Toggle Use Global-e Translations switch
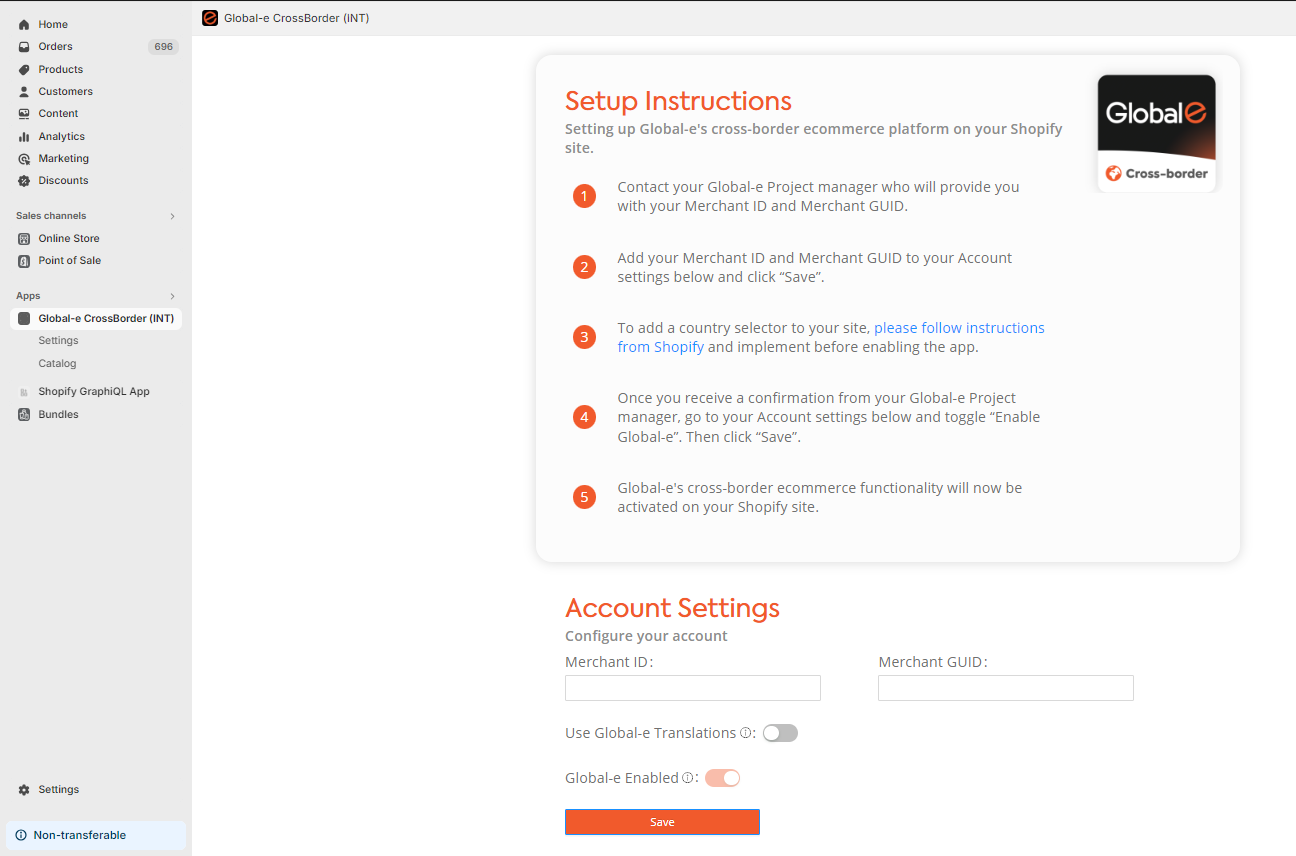The image size is (1296, 856). (x=780, y=732)
